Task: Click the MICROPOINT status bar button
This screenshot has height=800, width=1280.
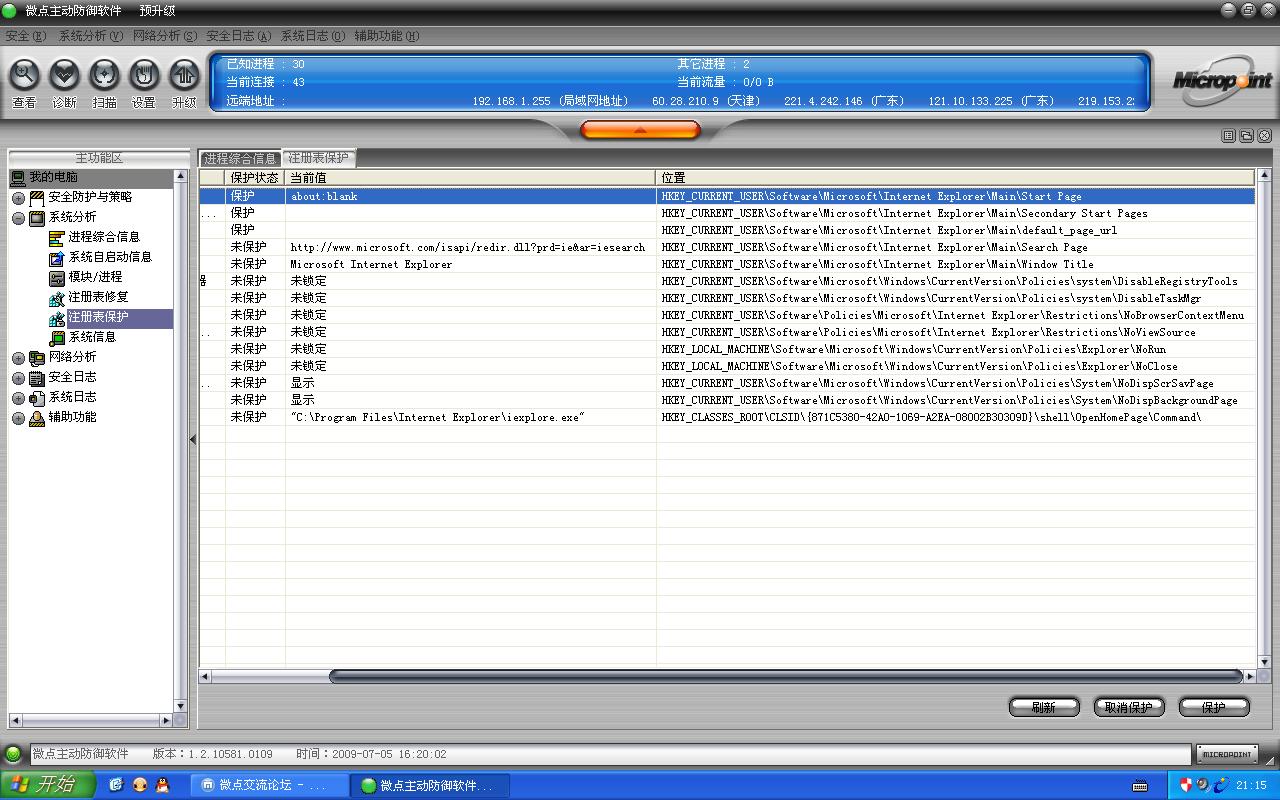Action: point(1227,754)
